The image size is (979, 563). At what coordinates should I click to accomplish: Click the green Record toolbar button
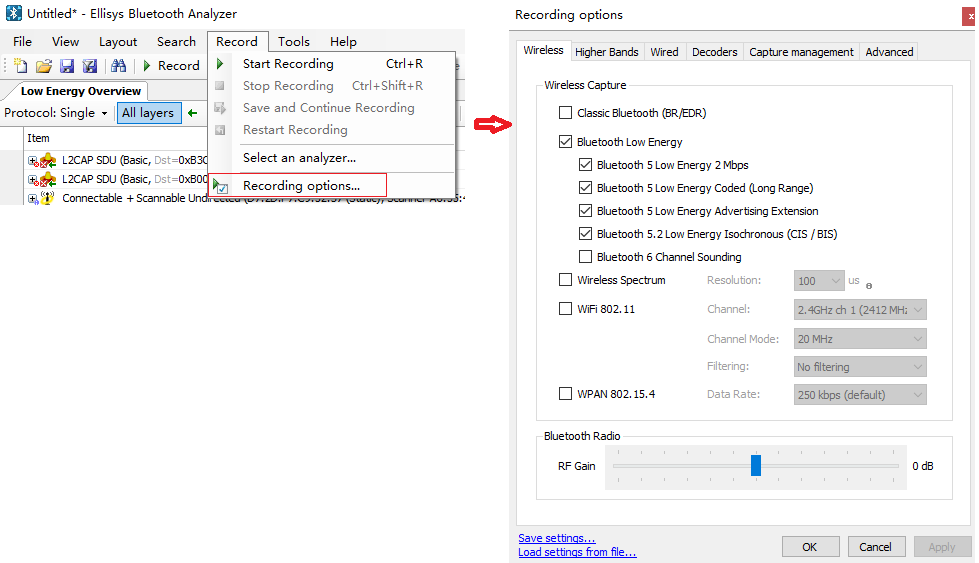pos(171,66)
